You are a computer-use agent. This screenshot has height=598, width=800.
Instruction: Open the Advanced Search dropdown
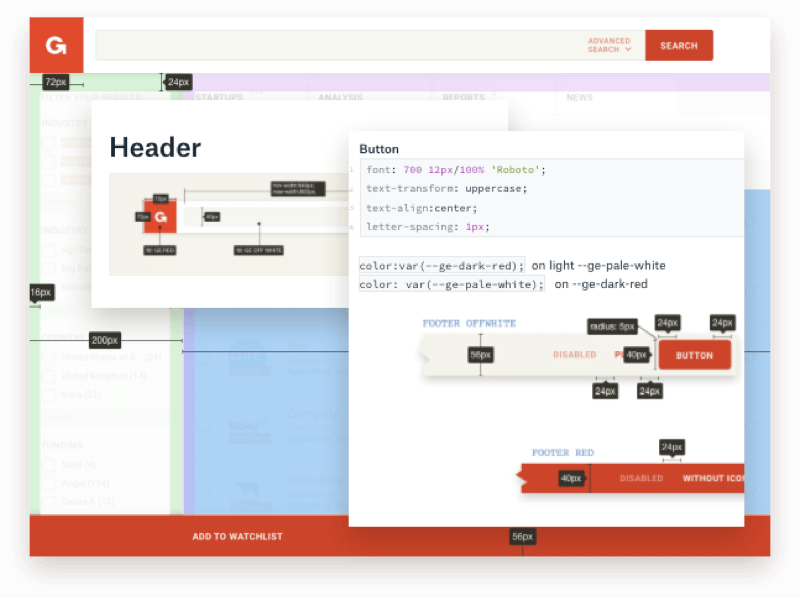point(610,45)
